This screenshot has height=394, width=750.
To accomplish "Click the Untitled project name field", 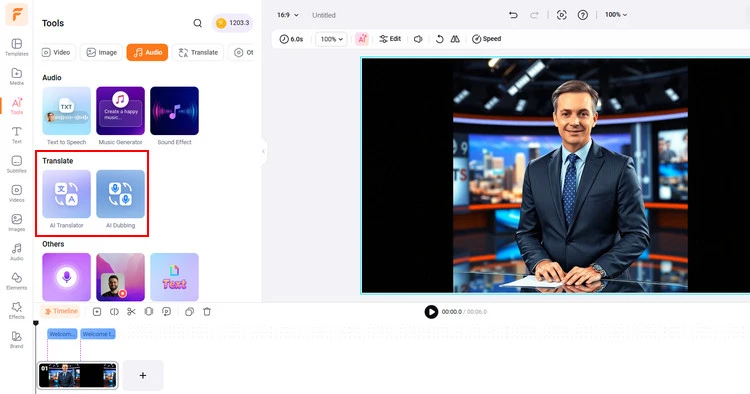I will coord(324,15).
